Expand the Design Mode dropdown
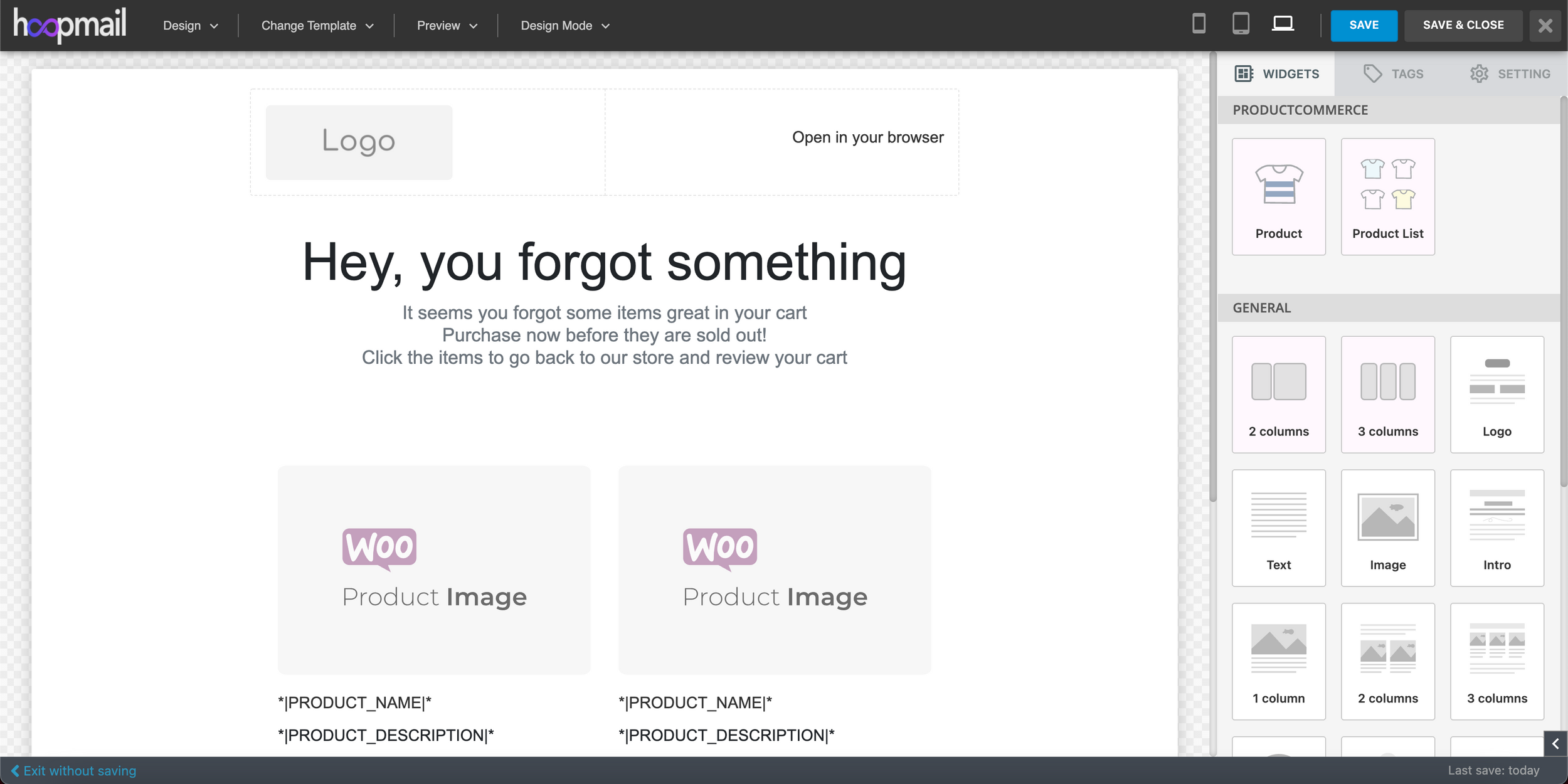The image size is (1568, 784). pyautogui.click(x=564, y=26)
